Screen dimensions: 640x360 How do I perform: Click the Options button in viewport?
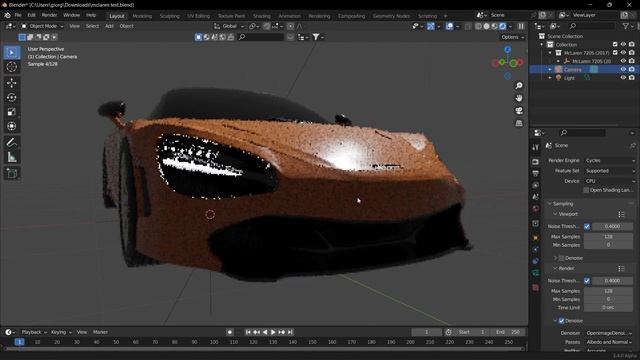tap(512, 37)
